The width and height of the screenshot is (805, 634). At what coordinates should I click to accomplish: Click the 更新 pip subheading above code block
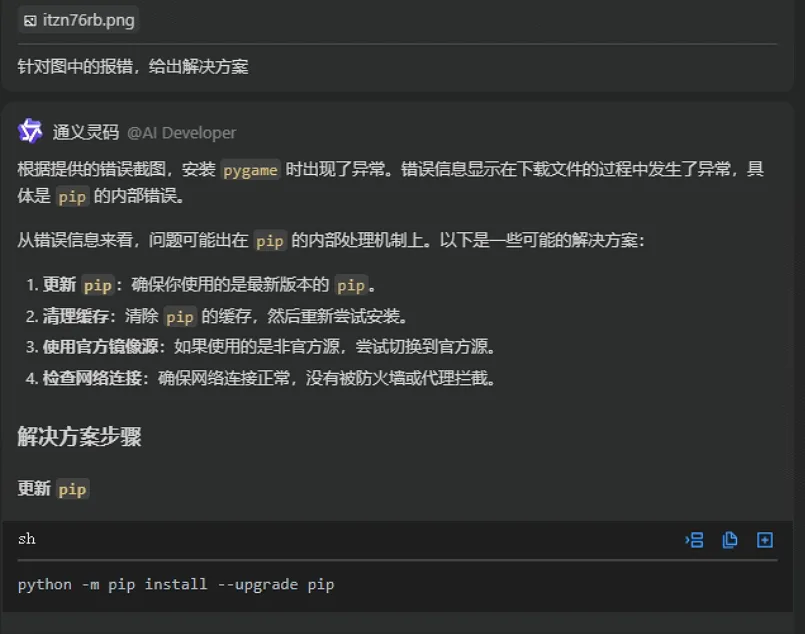point(53,489)
